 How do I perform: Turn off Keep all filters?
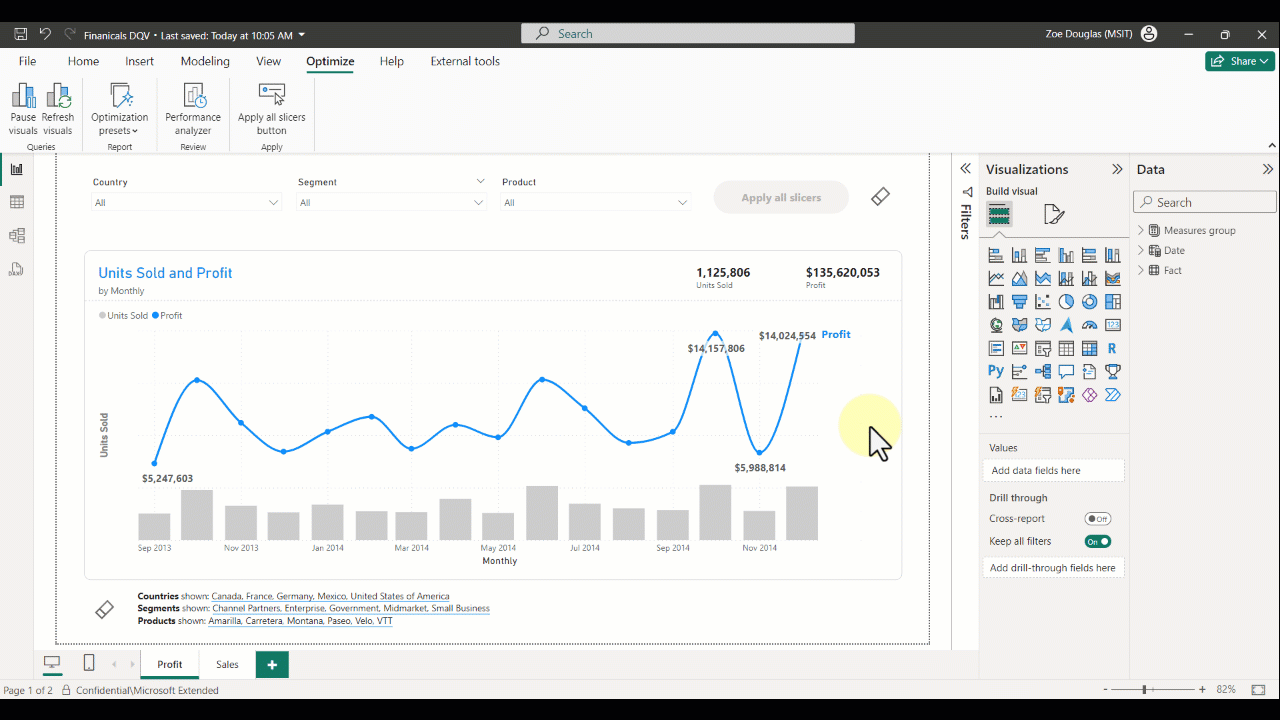point(1097,540)
